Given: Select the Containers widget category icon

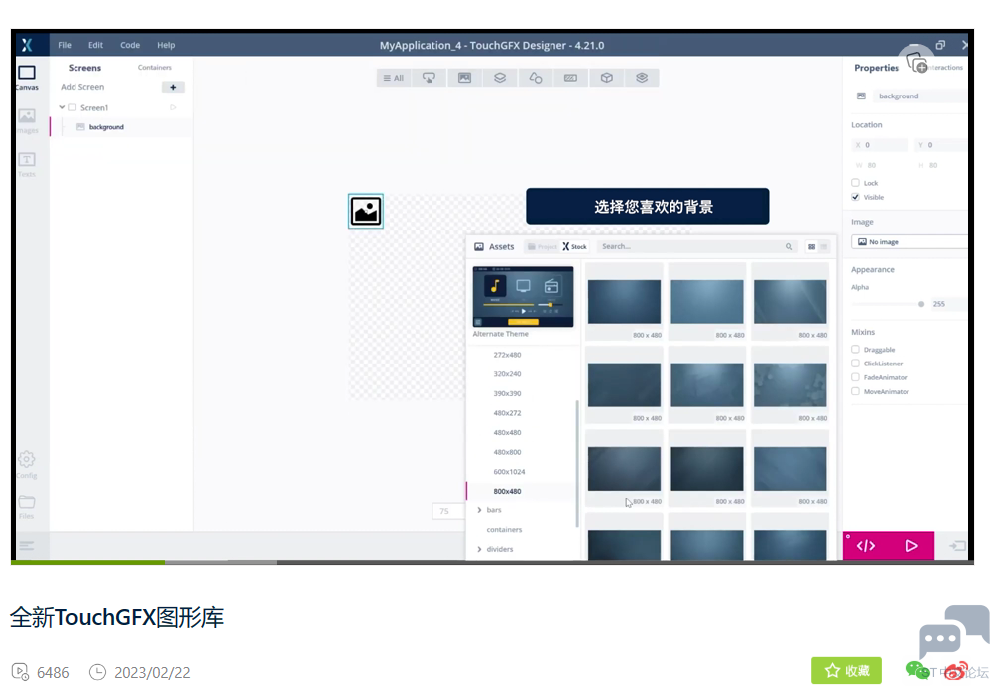Looking at the screenshot, I should tap(500, 78).
